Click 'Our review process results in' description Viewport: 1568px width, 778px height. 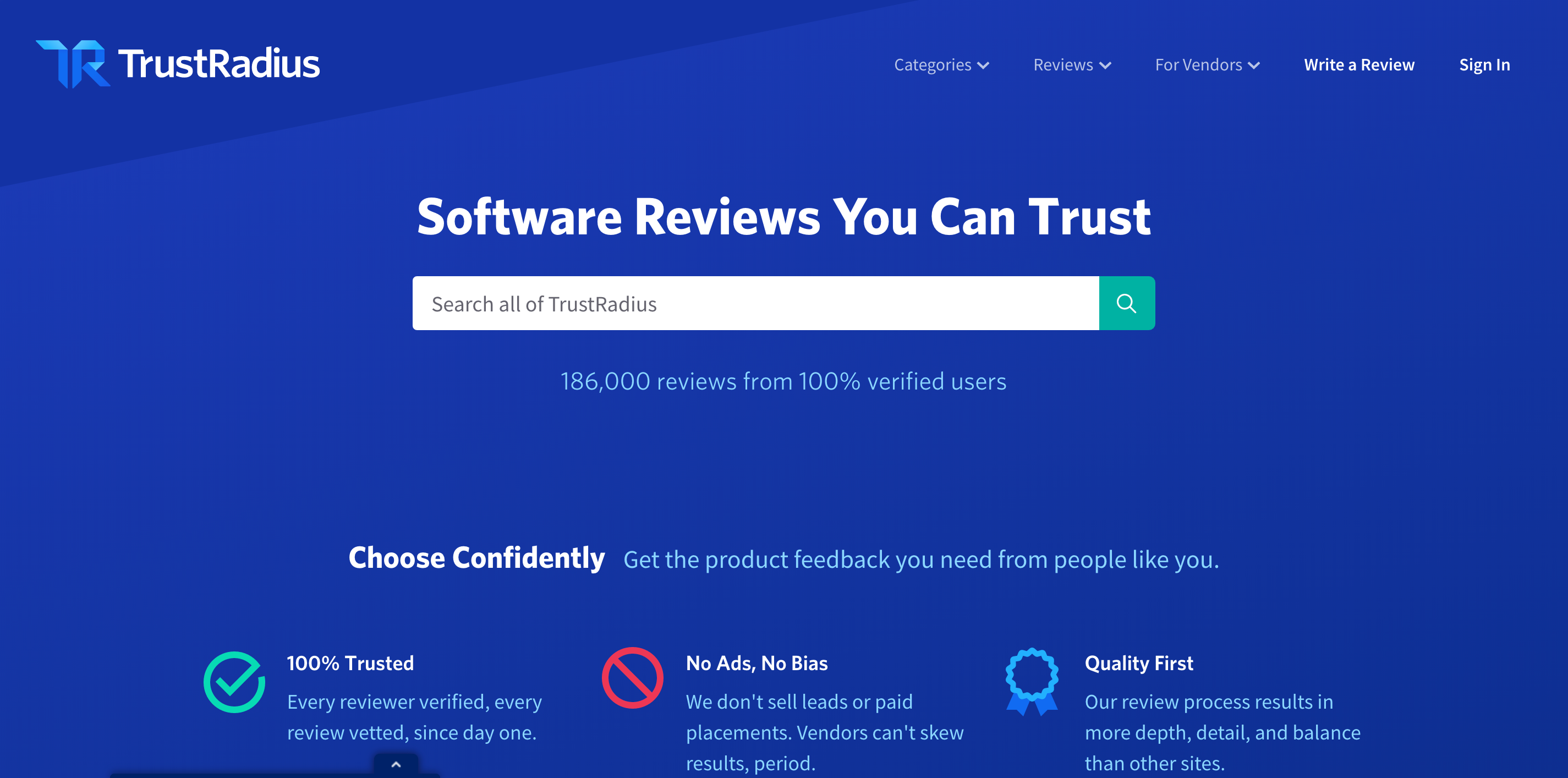point(1222,732)
